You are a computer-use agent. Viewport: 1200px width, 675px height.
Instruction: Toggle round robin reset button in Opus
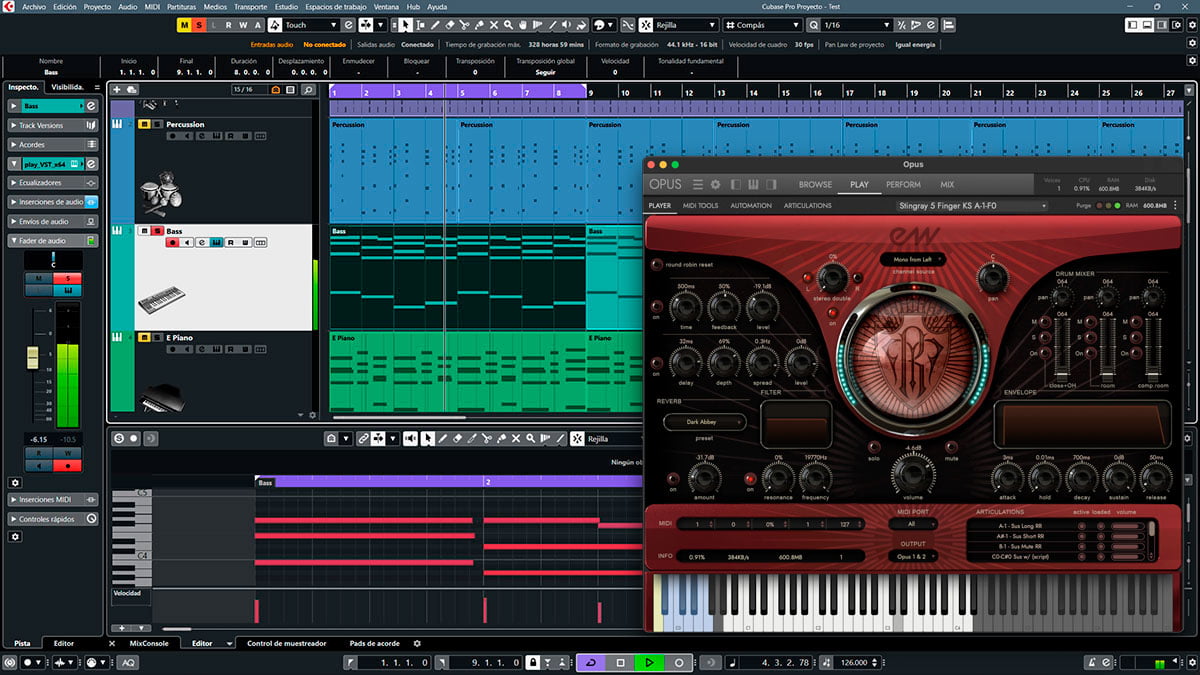click(x=657, y=265)
